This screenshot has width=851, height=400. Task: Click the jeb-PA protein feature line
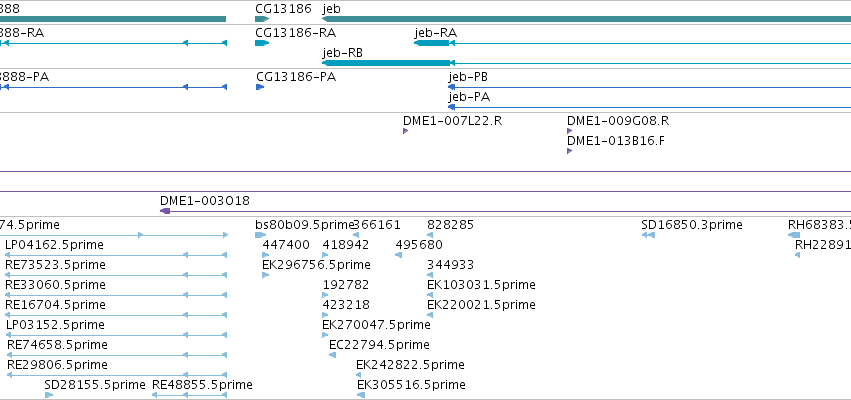point(649,107)
